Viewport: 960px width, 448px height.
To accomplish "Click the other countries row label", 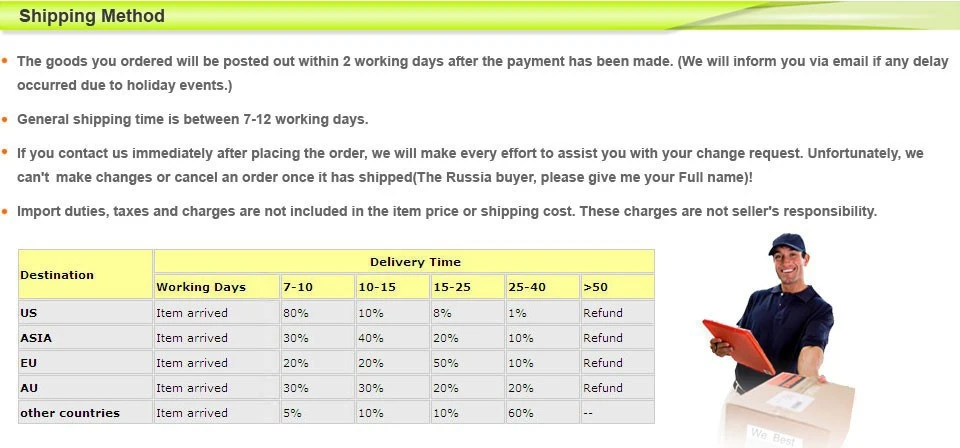I will tap(85, 413).
